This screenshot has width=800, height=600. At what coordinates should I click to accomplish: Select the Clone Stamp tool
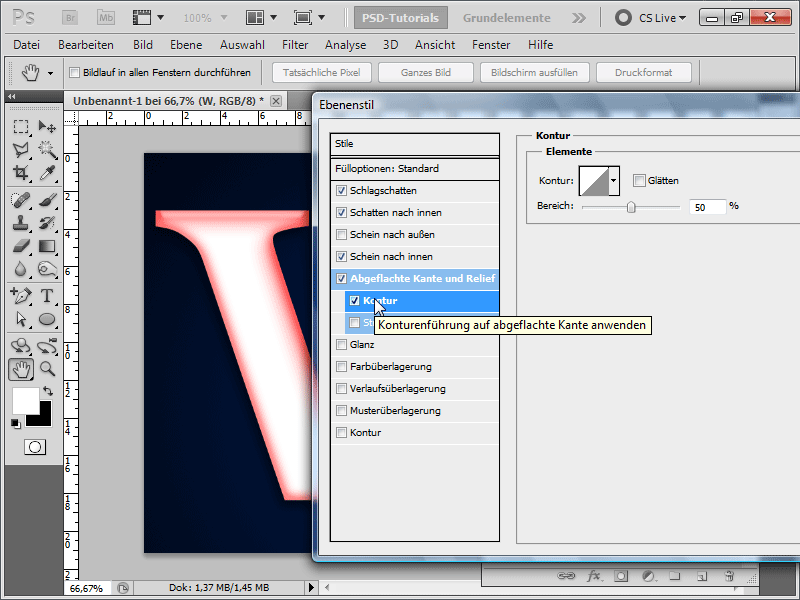pos(21,223)
